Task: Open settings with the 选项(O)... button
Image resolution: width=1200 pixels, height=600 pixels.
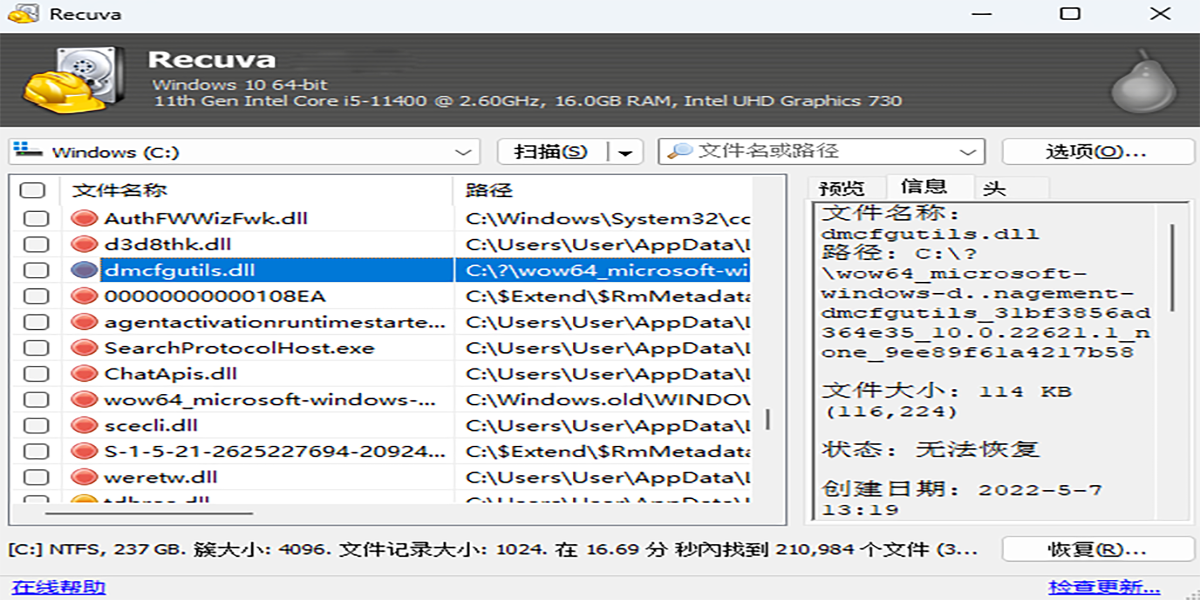Action: (x=1098, y=152)
